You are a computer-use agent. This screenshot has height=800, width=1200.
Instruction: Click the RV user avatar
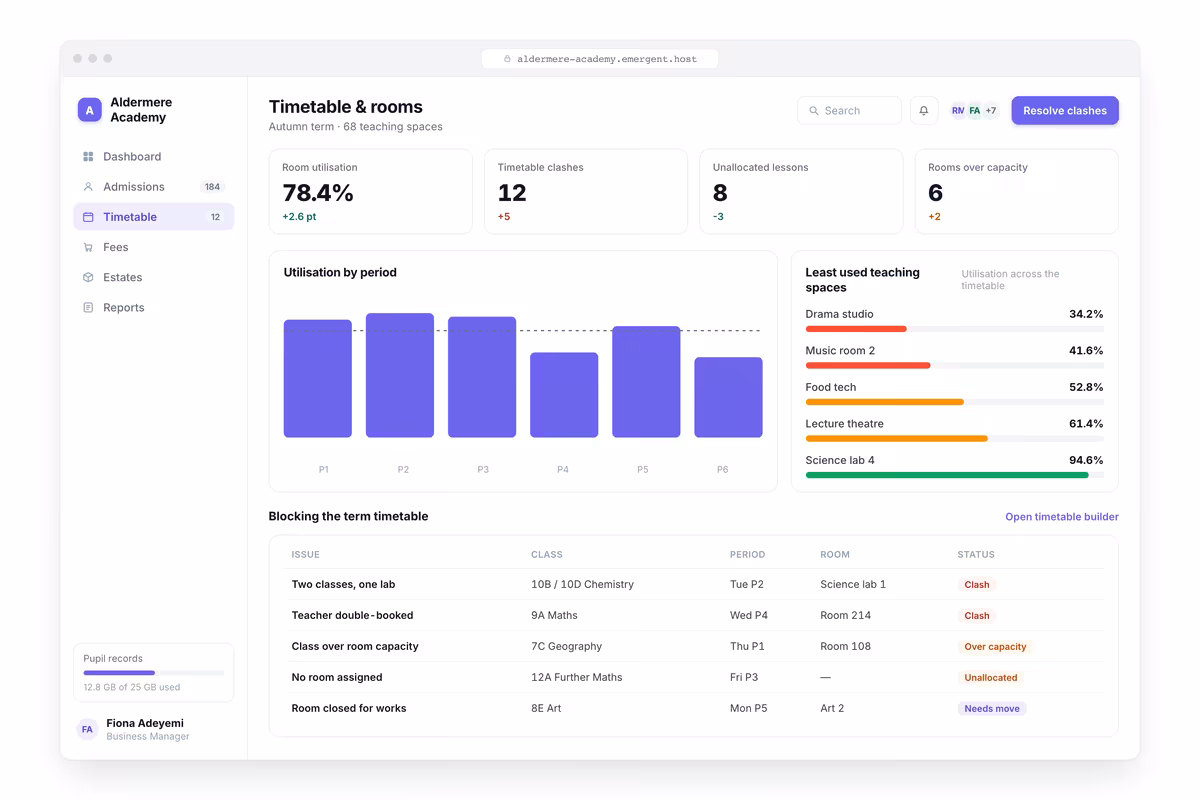click(958, 111)
